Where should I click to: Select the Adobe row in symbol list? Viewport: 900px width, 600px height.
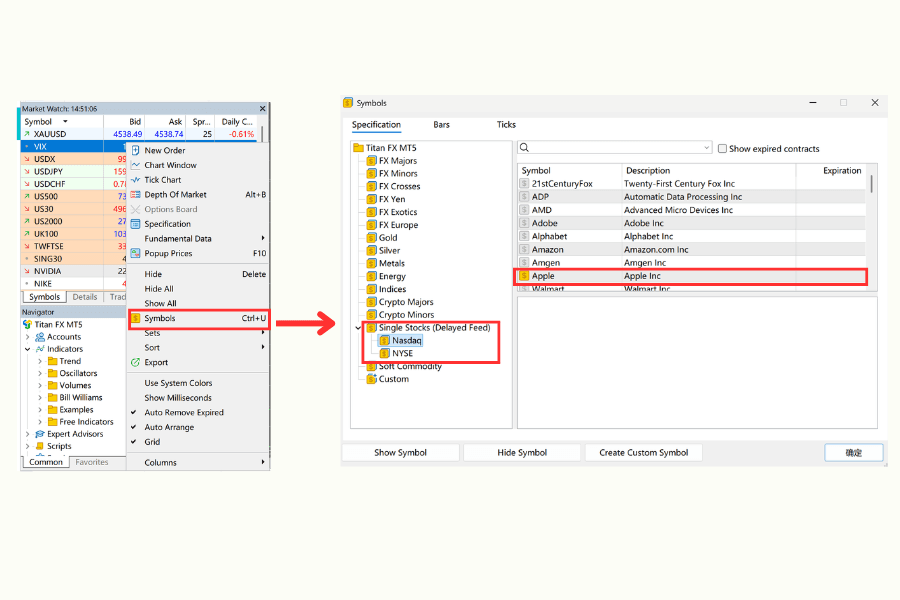pos(692,223)
